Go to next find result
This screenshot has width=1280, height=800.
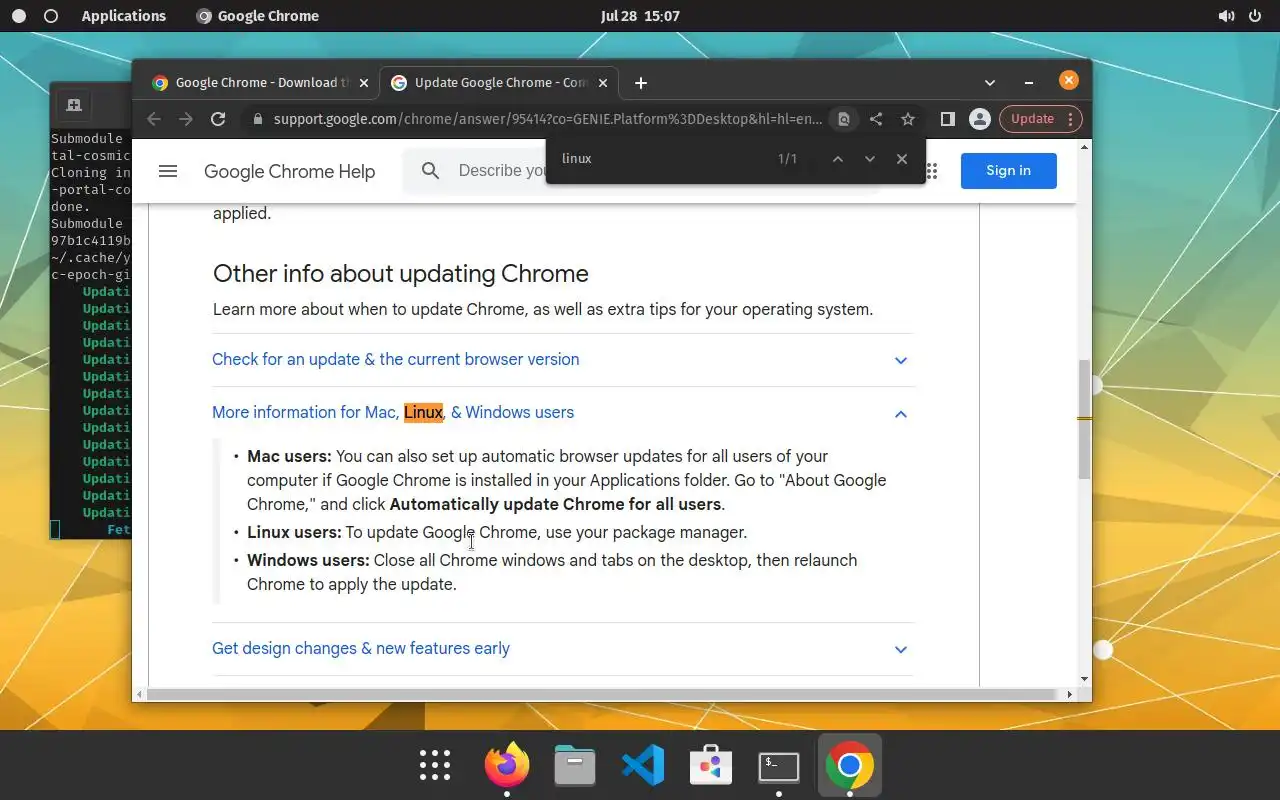click(x=870, y=159)
